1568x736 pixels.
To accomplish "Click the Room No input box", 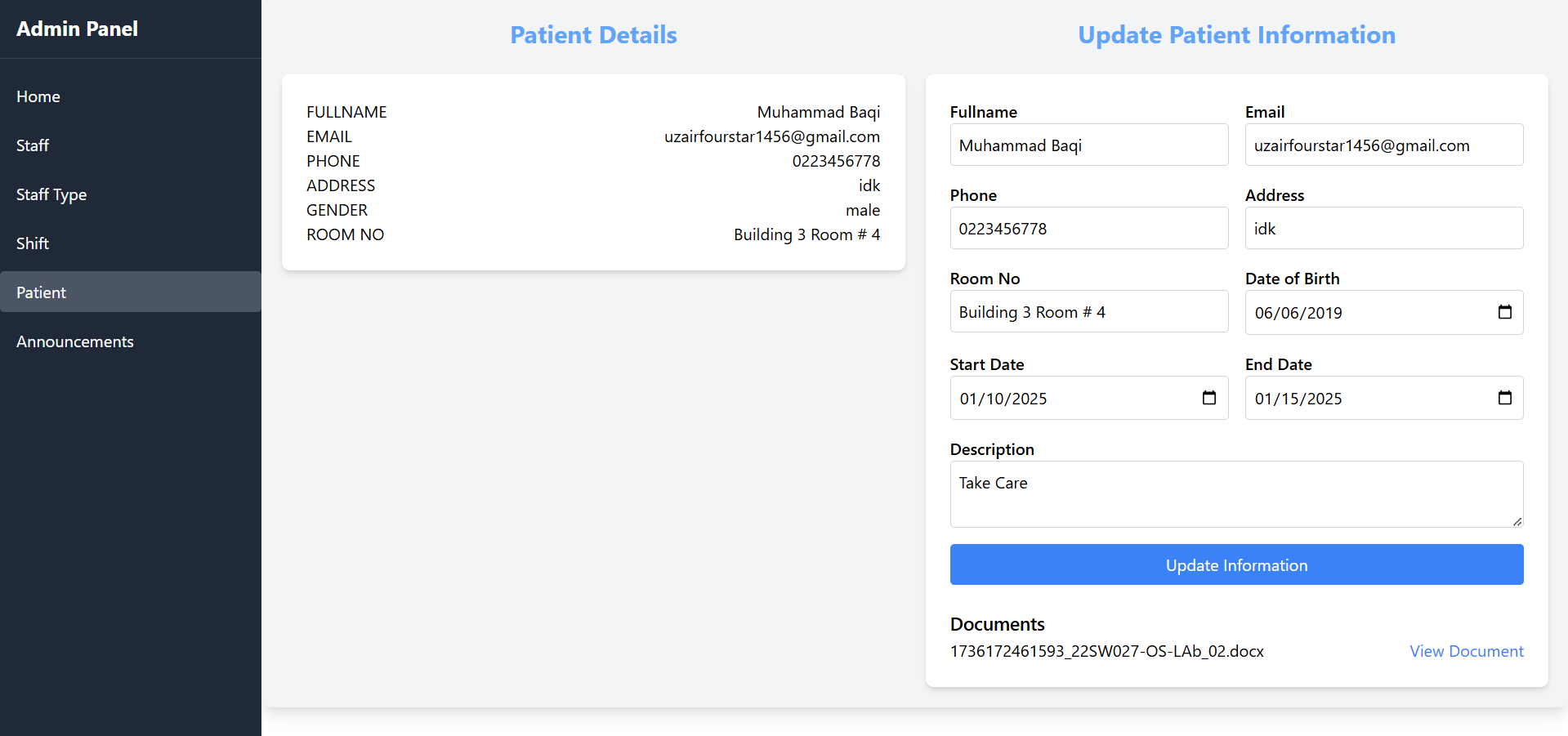I will 1088,312.
